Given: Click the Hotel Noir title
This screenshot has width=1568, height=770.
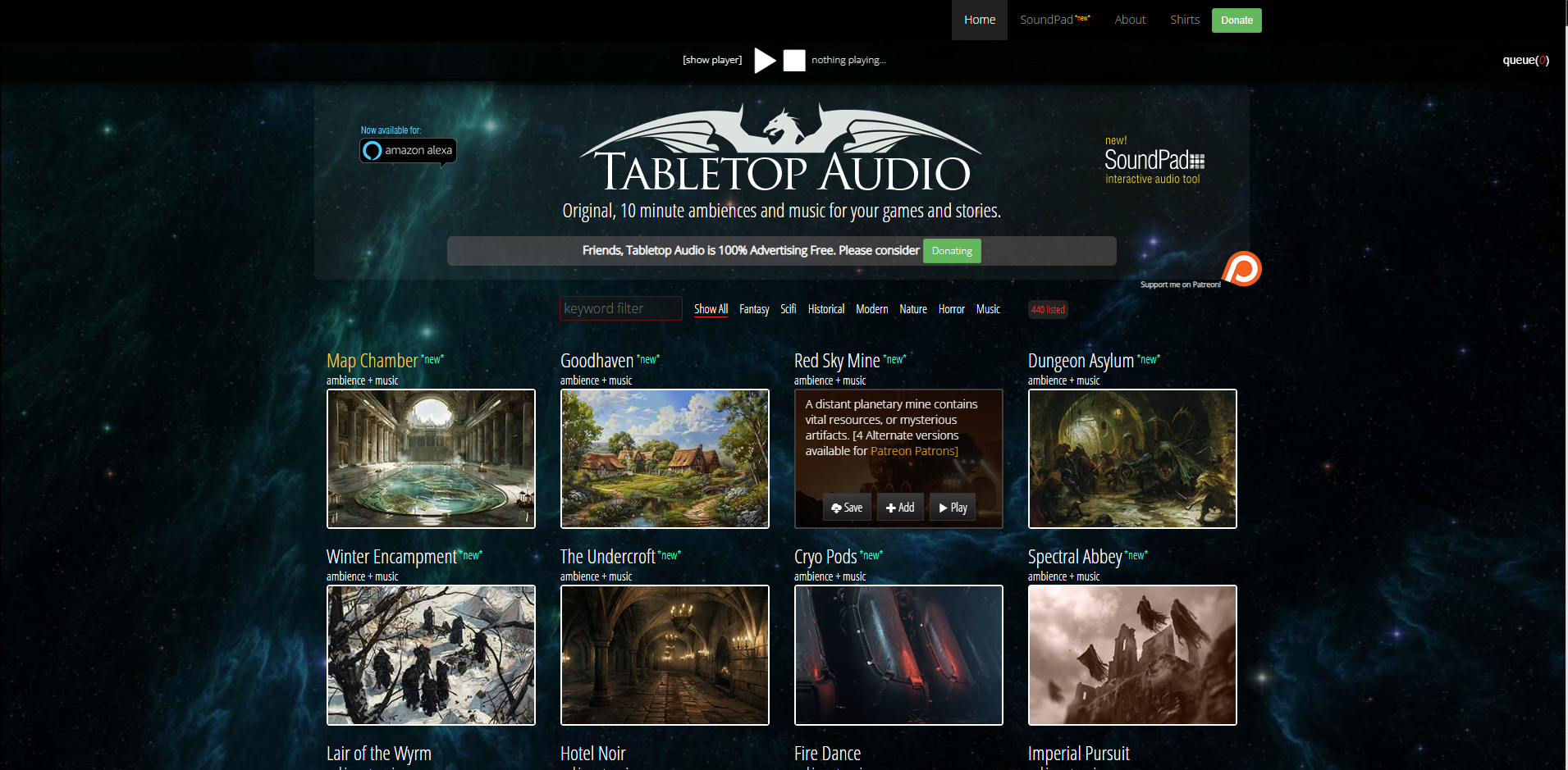Looking at the screenshot, I should click(593, 754).
